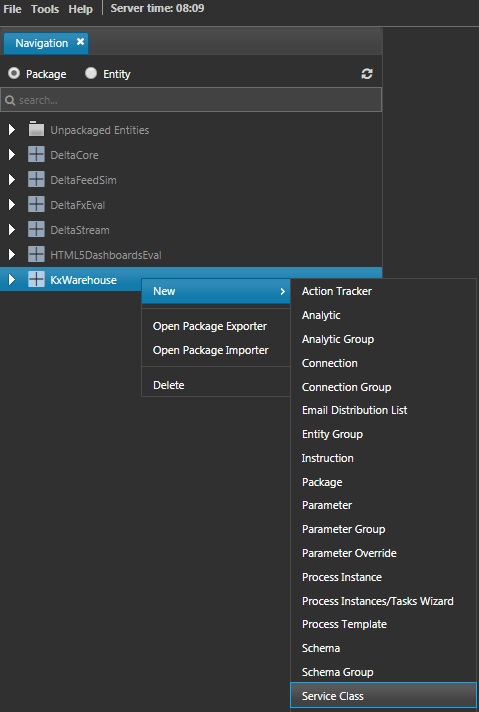Viewport: 479px width, 712px height.
Task: Click the DeltaFxEval package icon
Action: click(36, 205)
